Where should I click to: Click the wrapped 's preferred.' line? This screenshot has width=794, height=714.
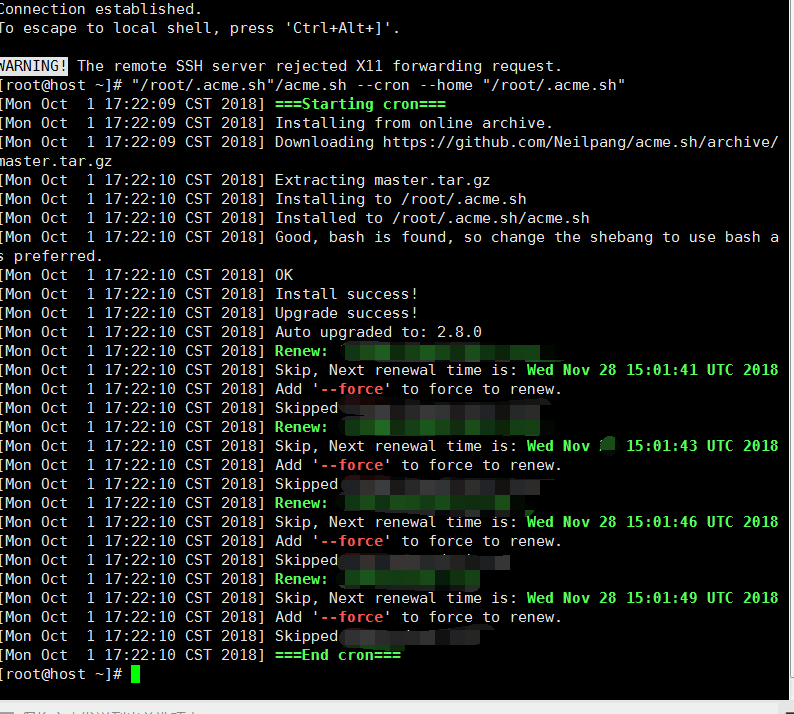click(51, 256)
